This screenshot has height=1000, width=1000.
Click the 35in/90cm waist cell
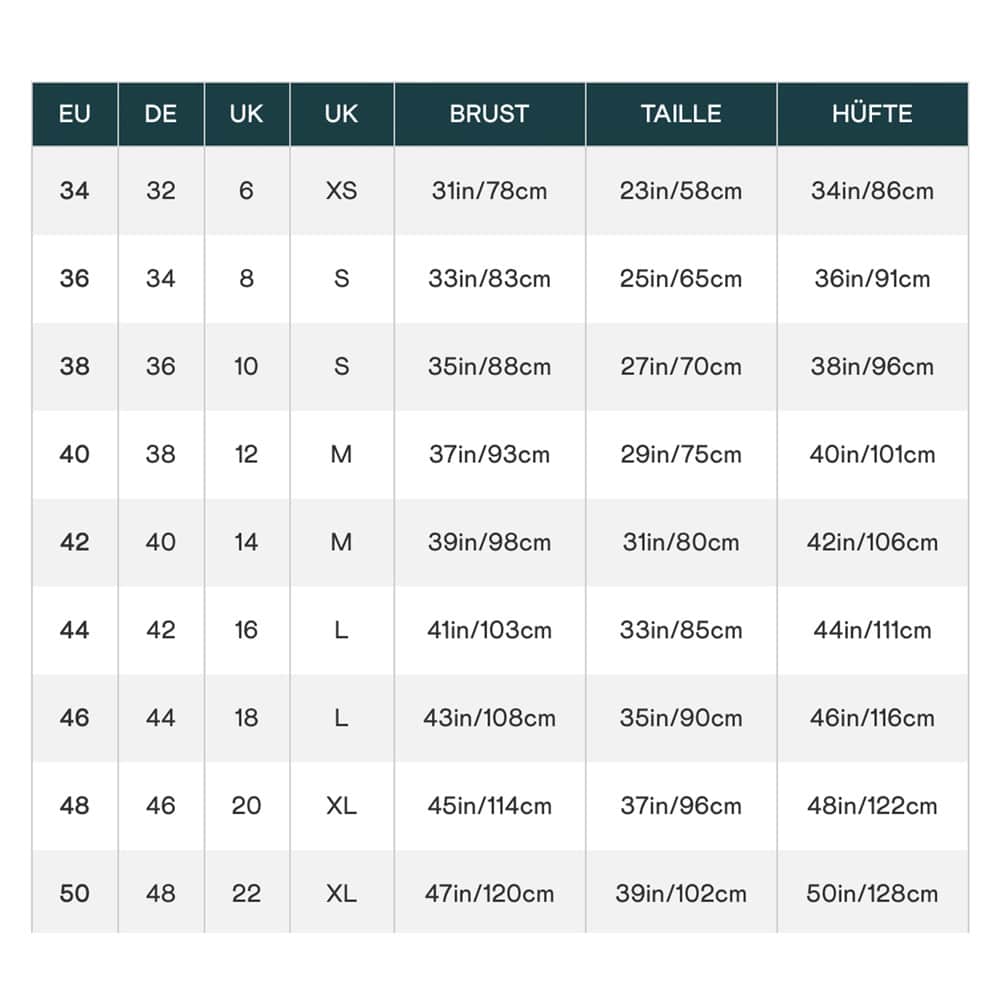point(681,718)
